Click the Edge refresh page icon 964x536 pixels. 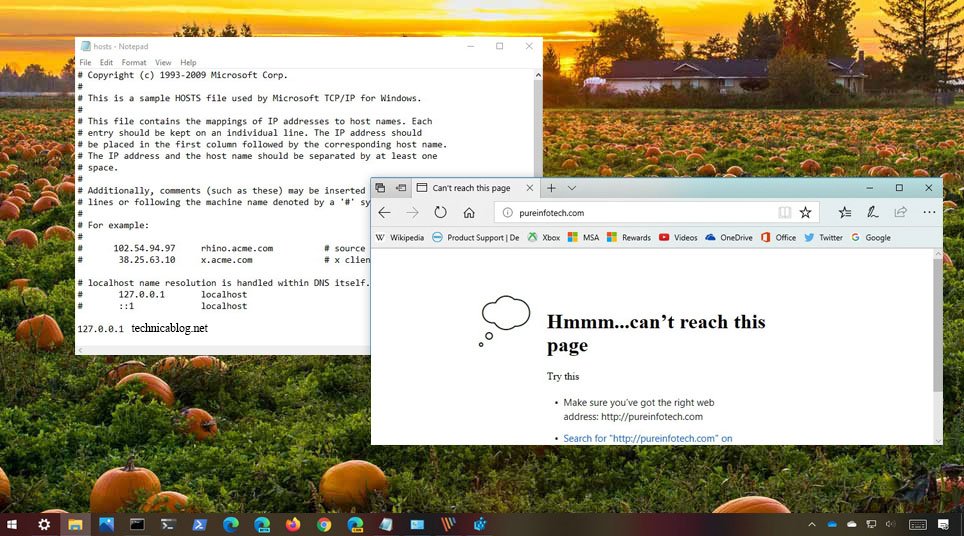440,212
